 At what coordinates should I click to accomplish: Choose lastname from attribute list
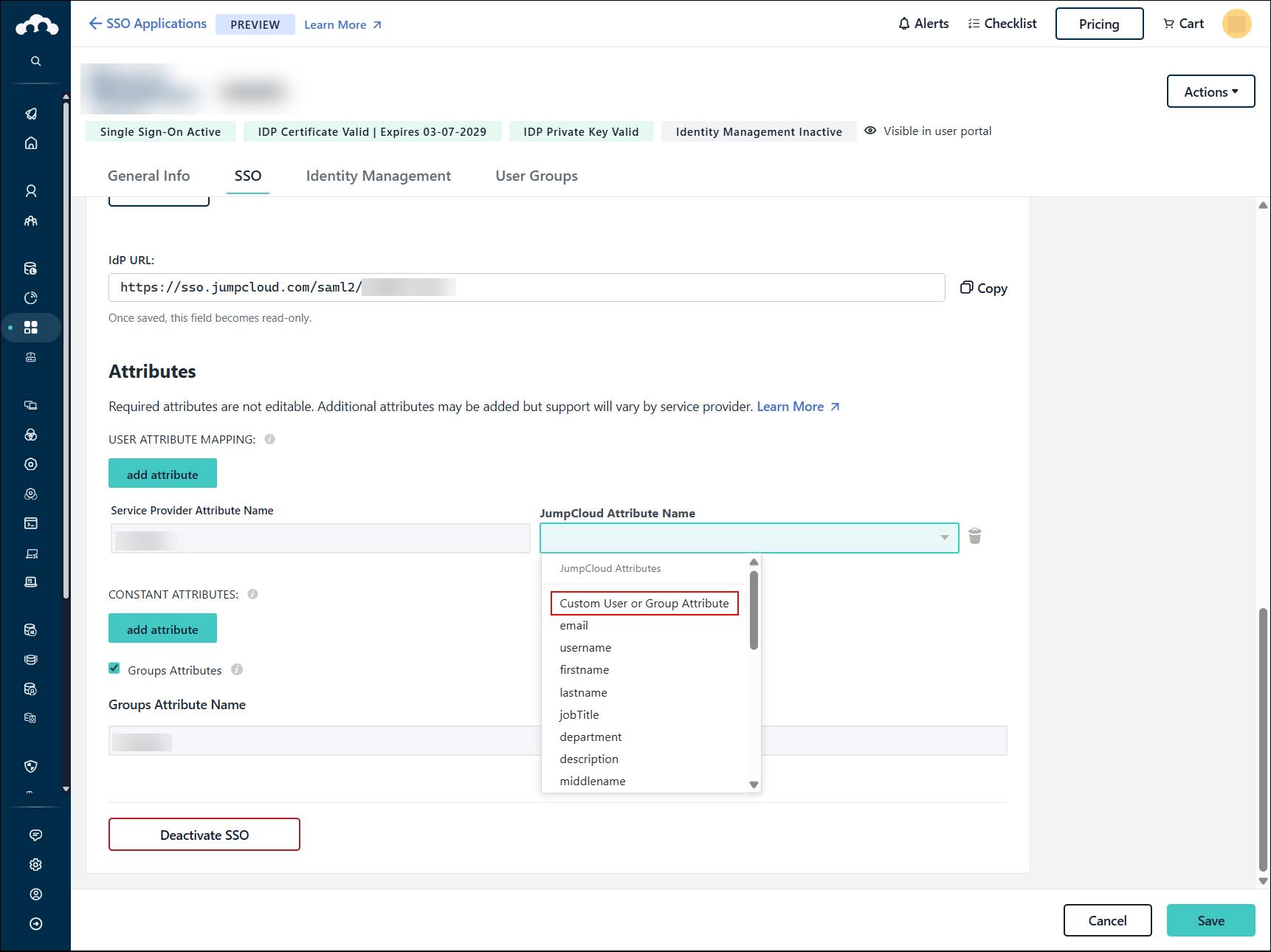pyautogui.click(x=584, y=693)
